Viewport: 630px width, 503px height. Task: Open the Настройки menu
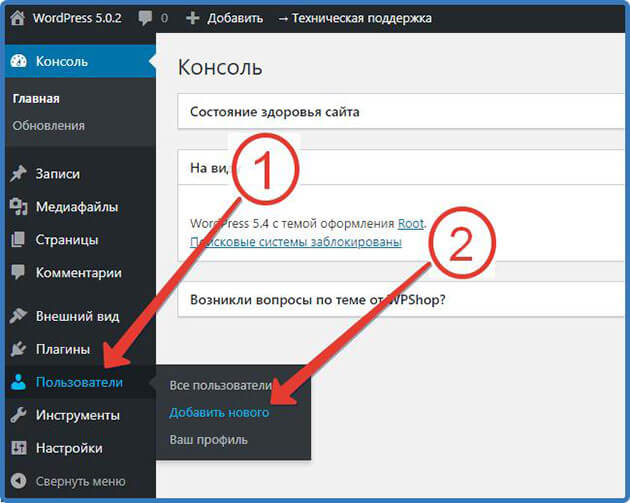click(80, 448)
